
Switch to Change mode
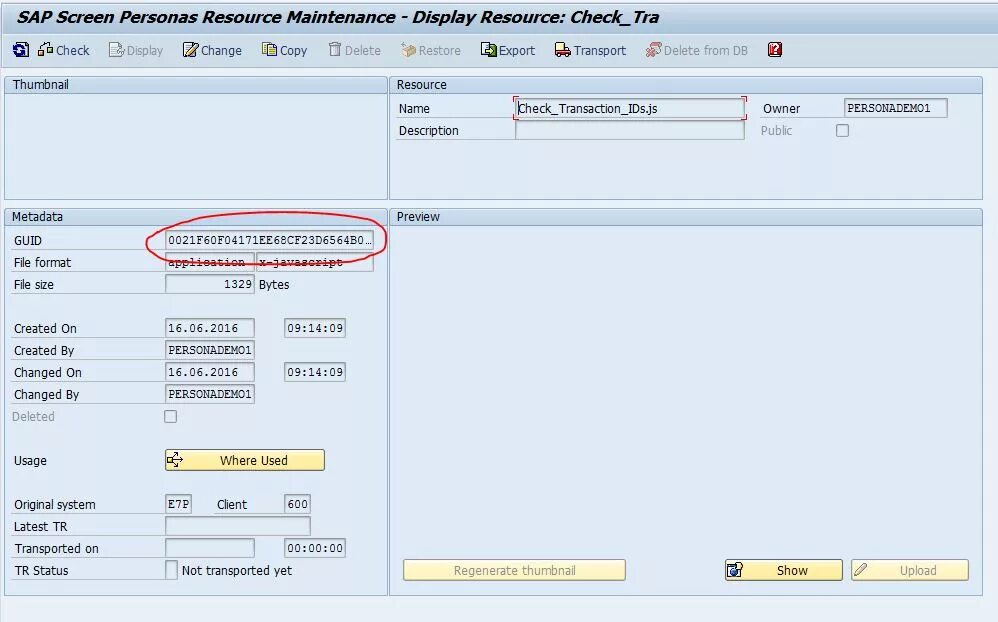click(212, 50)
